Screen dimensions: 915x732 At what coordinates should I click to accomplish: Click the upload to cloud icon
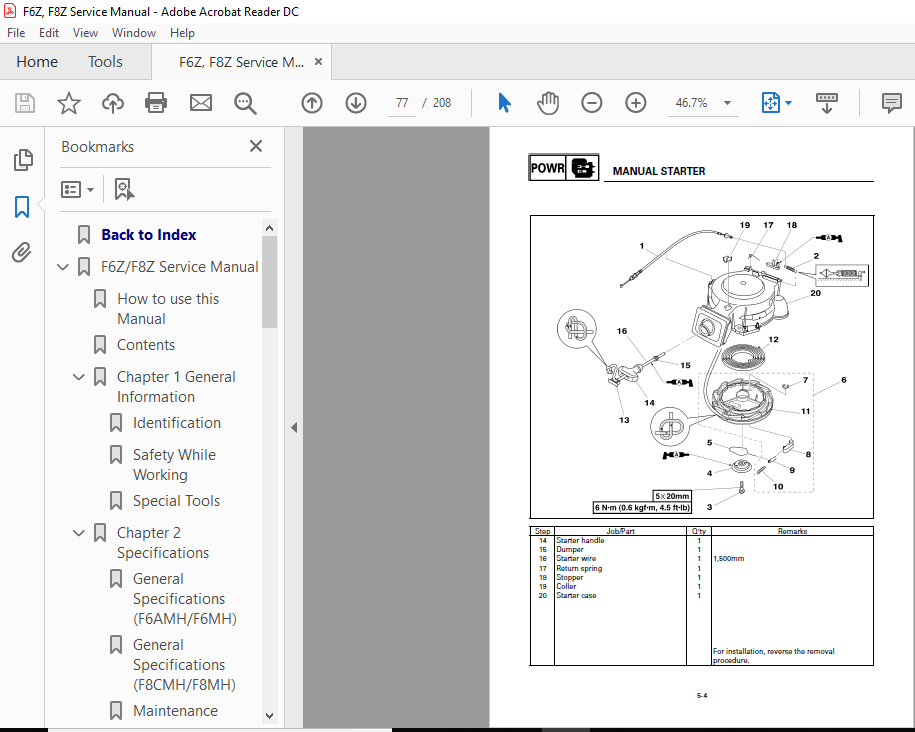click(x=113, y=103)
